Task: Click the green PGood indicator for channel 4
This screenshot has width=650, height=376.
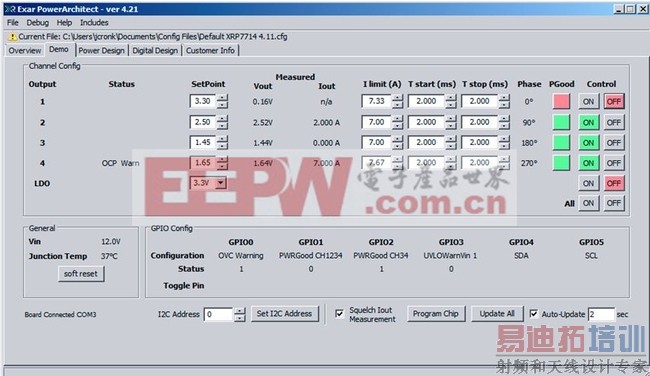Action: (561, 163)
